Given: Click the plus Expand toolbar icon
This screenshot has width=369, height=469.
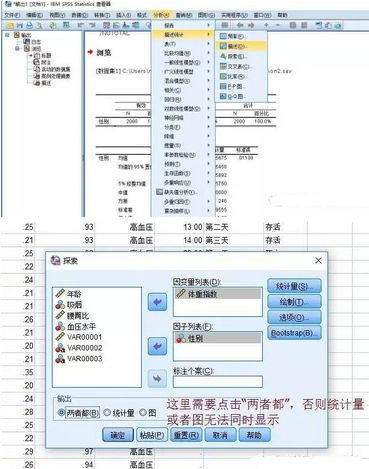Looking at the screenshot, I should [266, 25].
